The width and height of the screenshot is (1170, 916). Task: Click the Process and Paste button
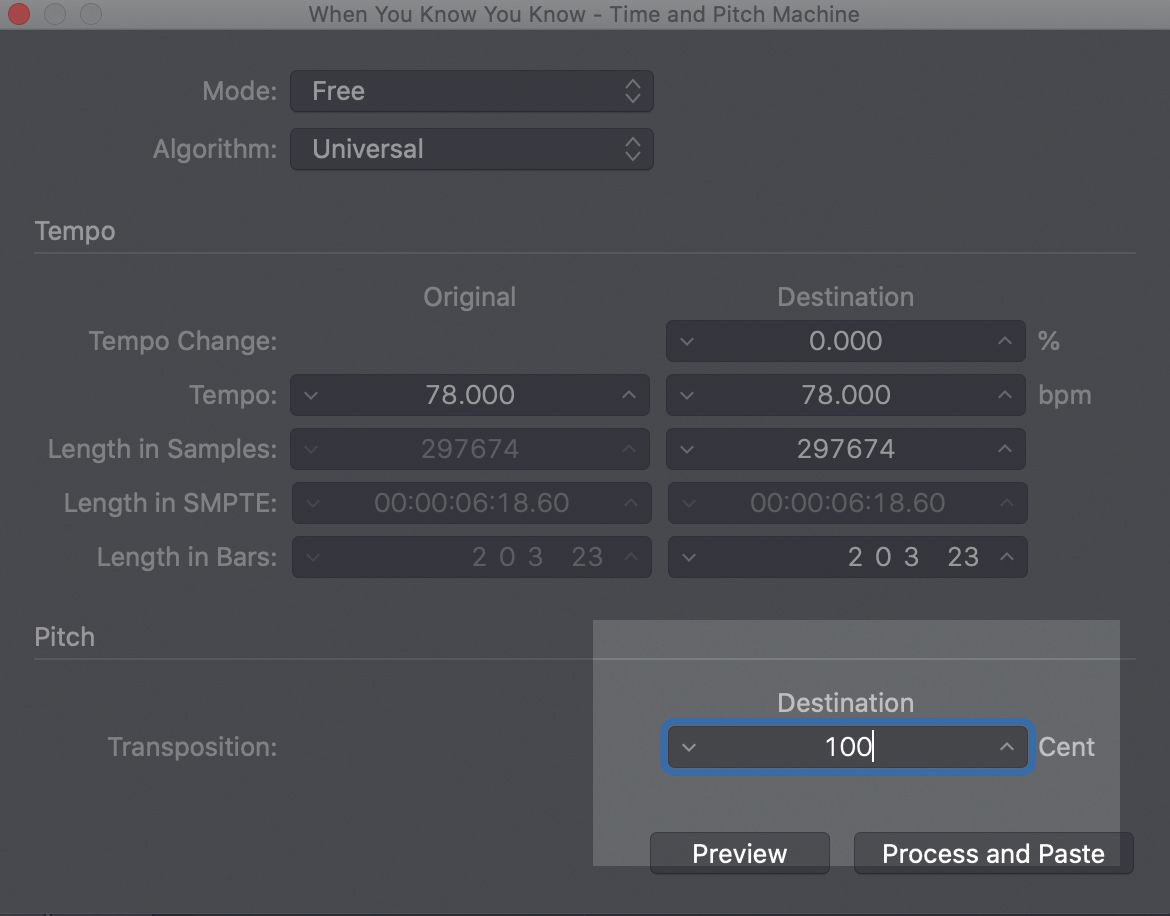coord(992,853)
